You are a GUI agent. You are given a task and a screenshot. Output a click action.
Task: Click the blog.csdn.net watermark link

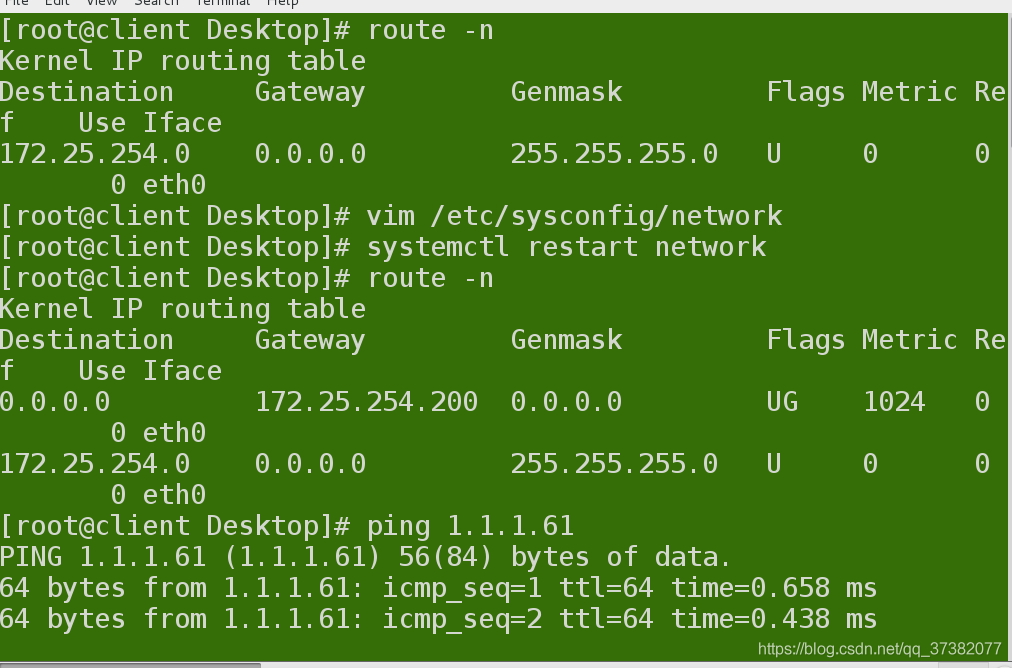[879, 648]
